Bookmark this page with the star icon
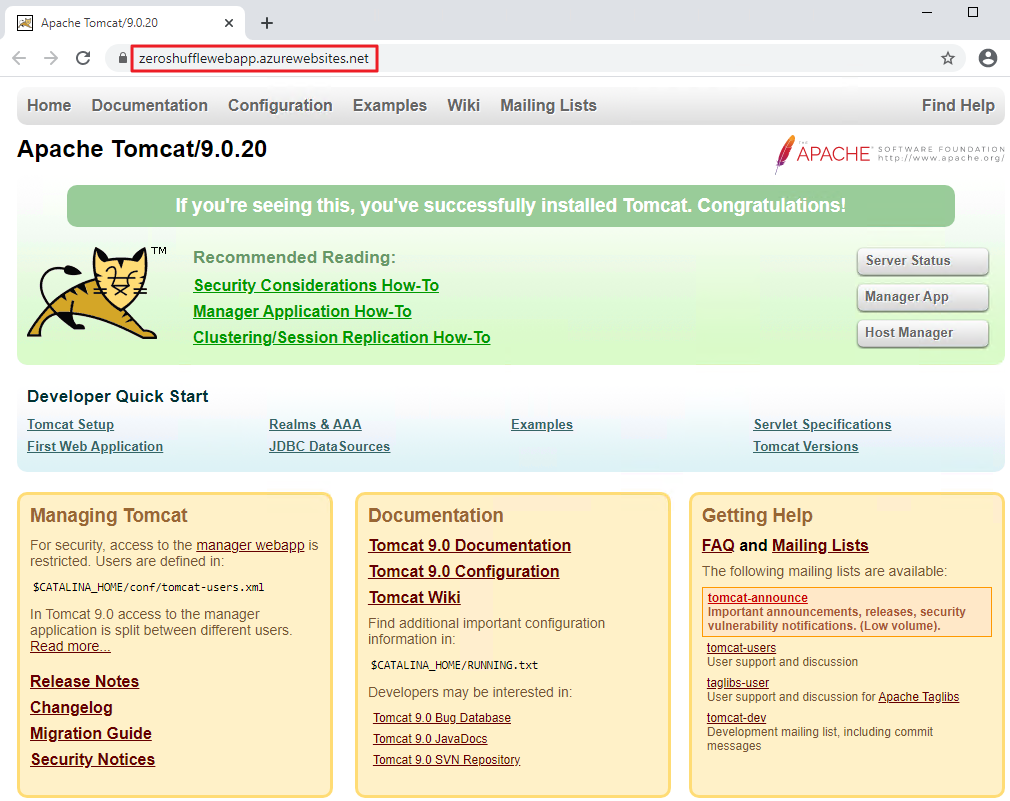 pos(948,59)
